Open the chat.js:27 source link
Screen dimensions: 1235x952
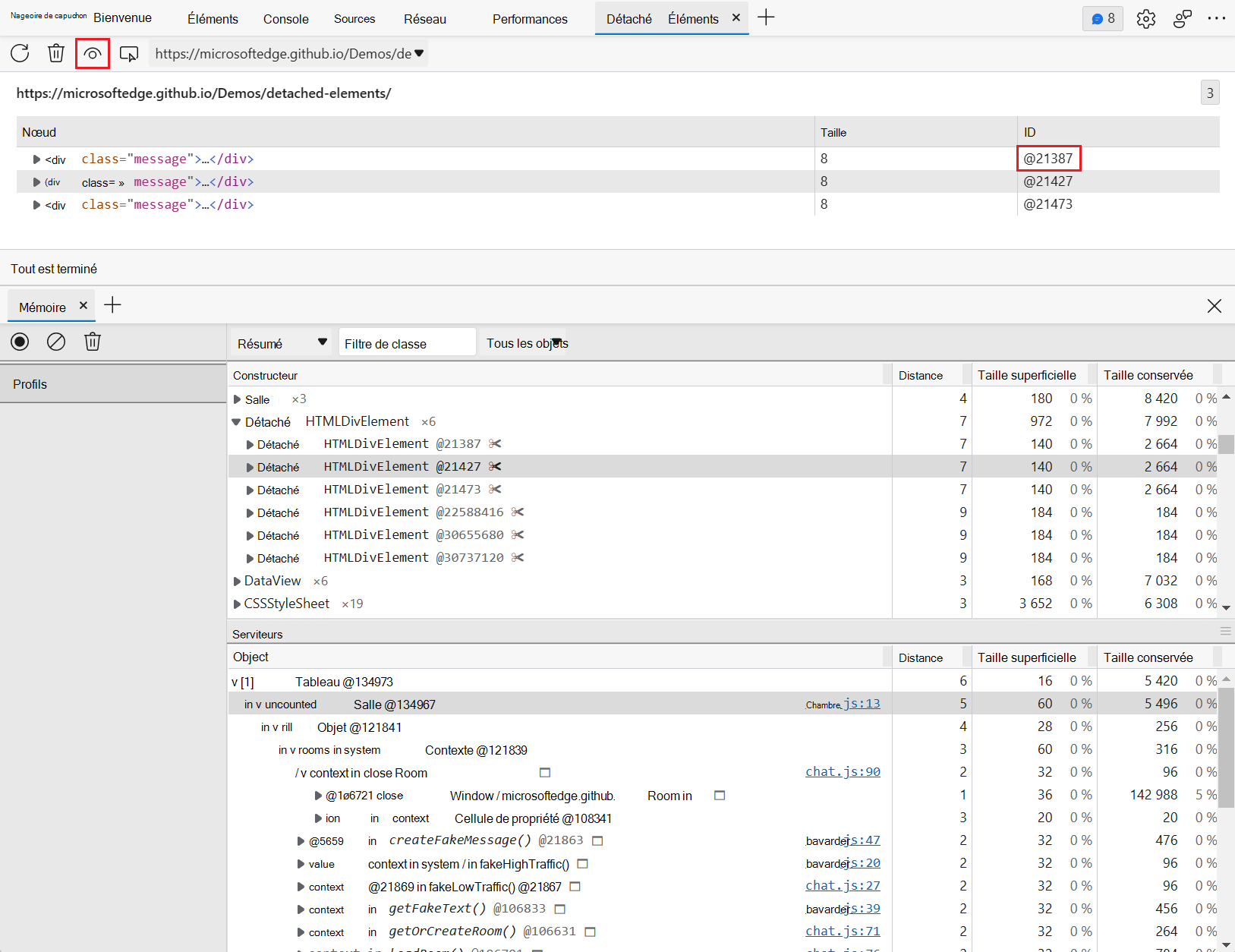point(843,885)
